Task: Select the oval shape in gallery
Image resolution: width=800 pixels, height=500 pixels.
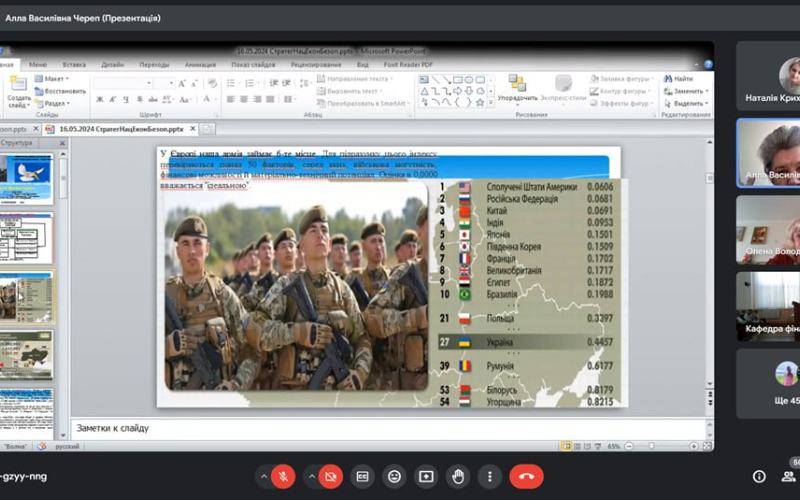Action: click(468, 80)
